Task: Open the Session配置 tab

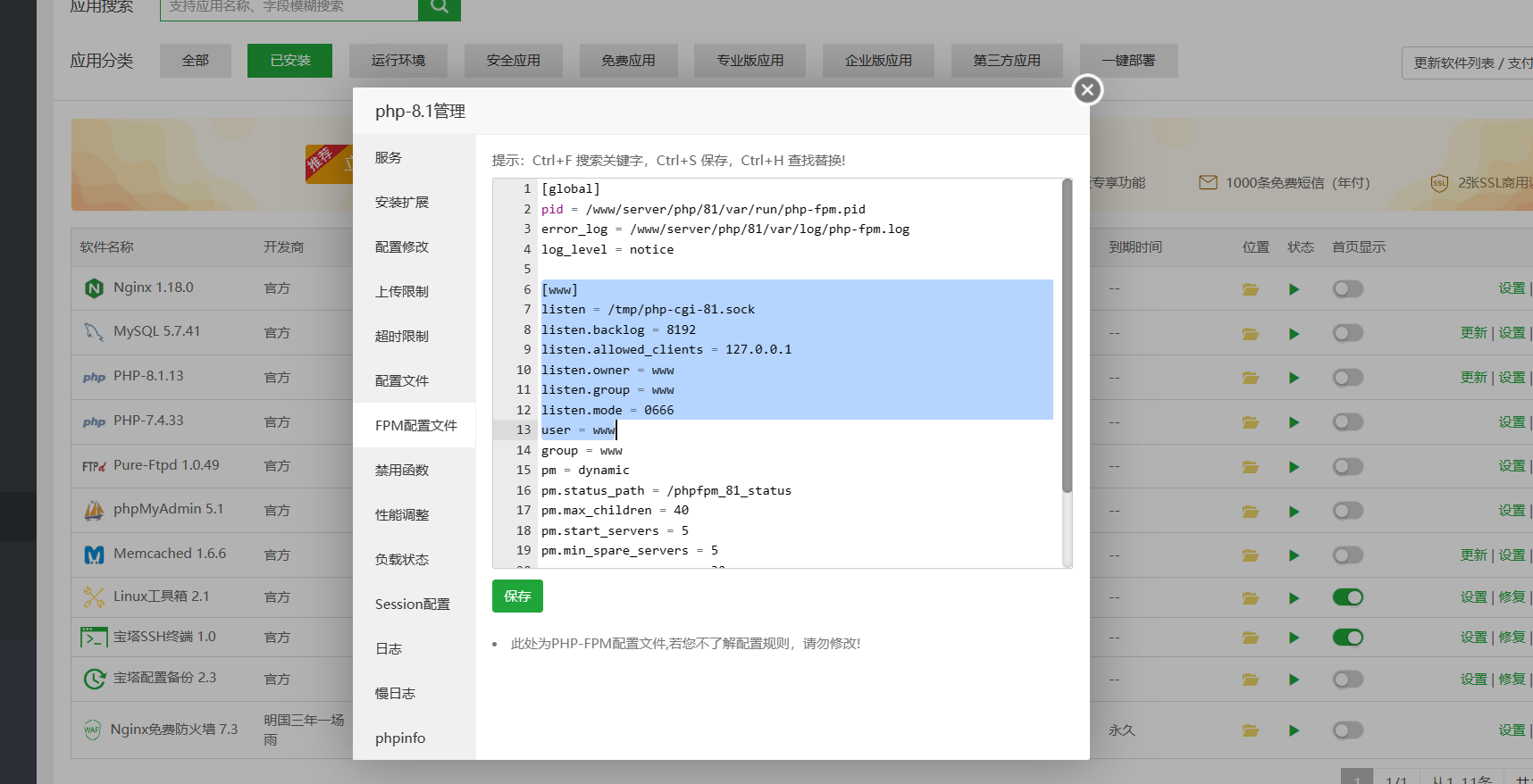Action: [414, 604]
